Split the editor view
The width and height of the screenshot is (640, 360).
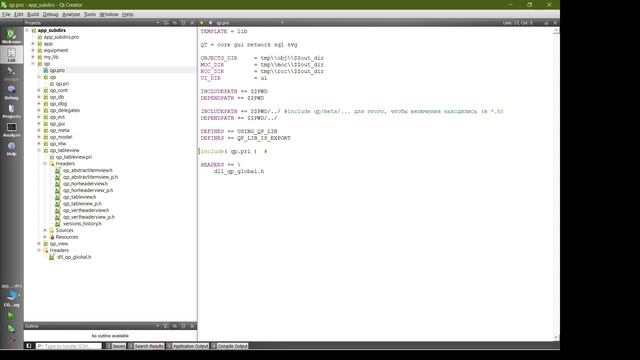click(x=546, y=23)
